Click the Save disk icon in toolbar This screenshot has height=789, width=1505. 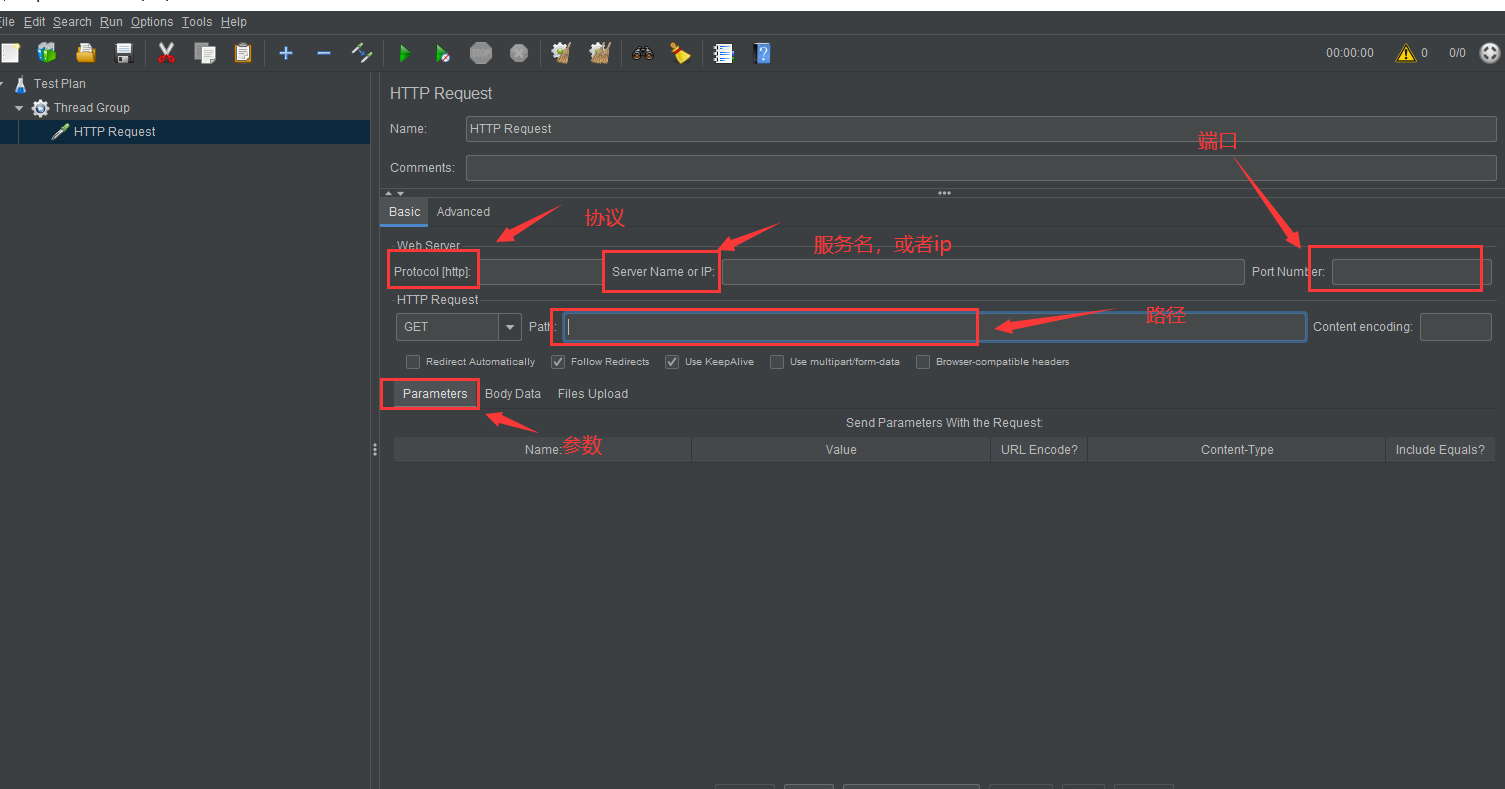tap(124, 53)
